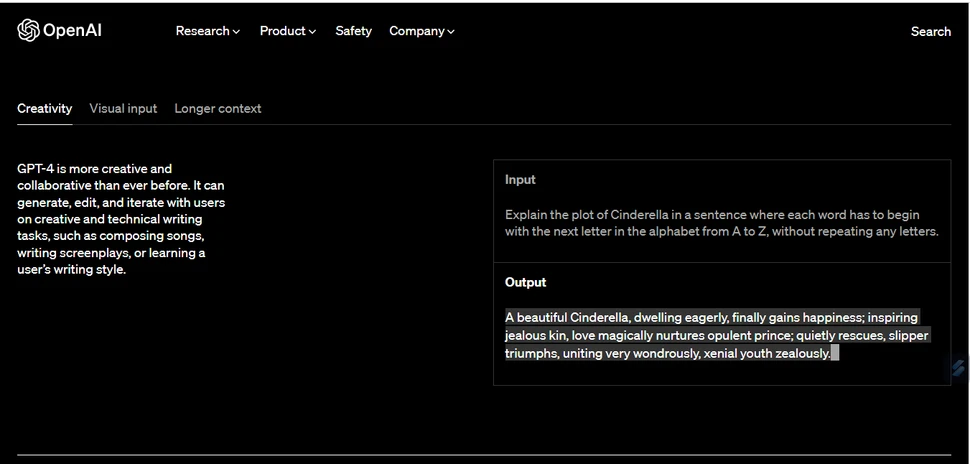Select the Creativity tab
Screen dimensions: 970x464
pos(44,108)
